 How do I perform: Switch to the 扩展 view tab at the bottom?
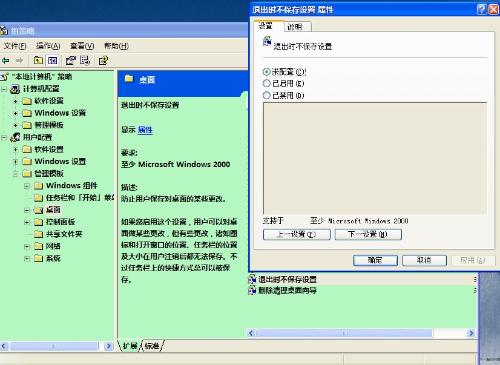point(130,346)
